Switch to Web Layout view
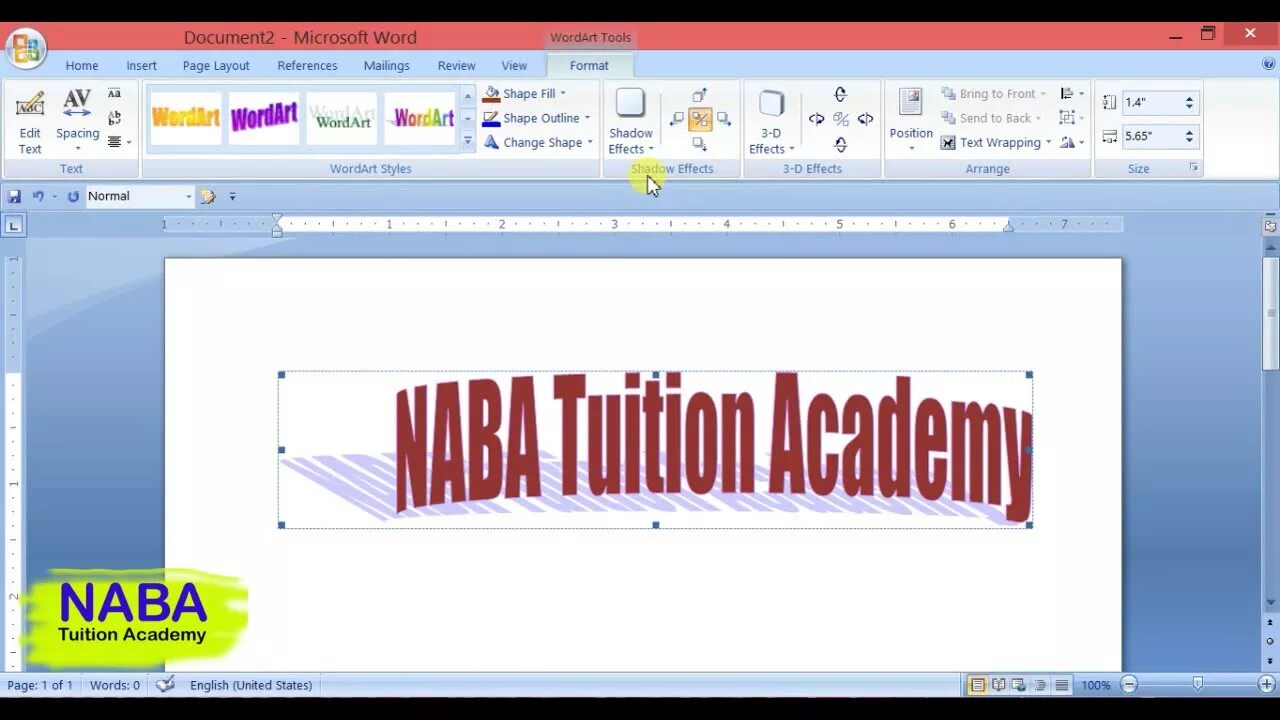Screen dimensions: 1280x720 pos(1019,685)
